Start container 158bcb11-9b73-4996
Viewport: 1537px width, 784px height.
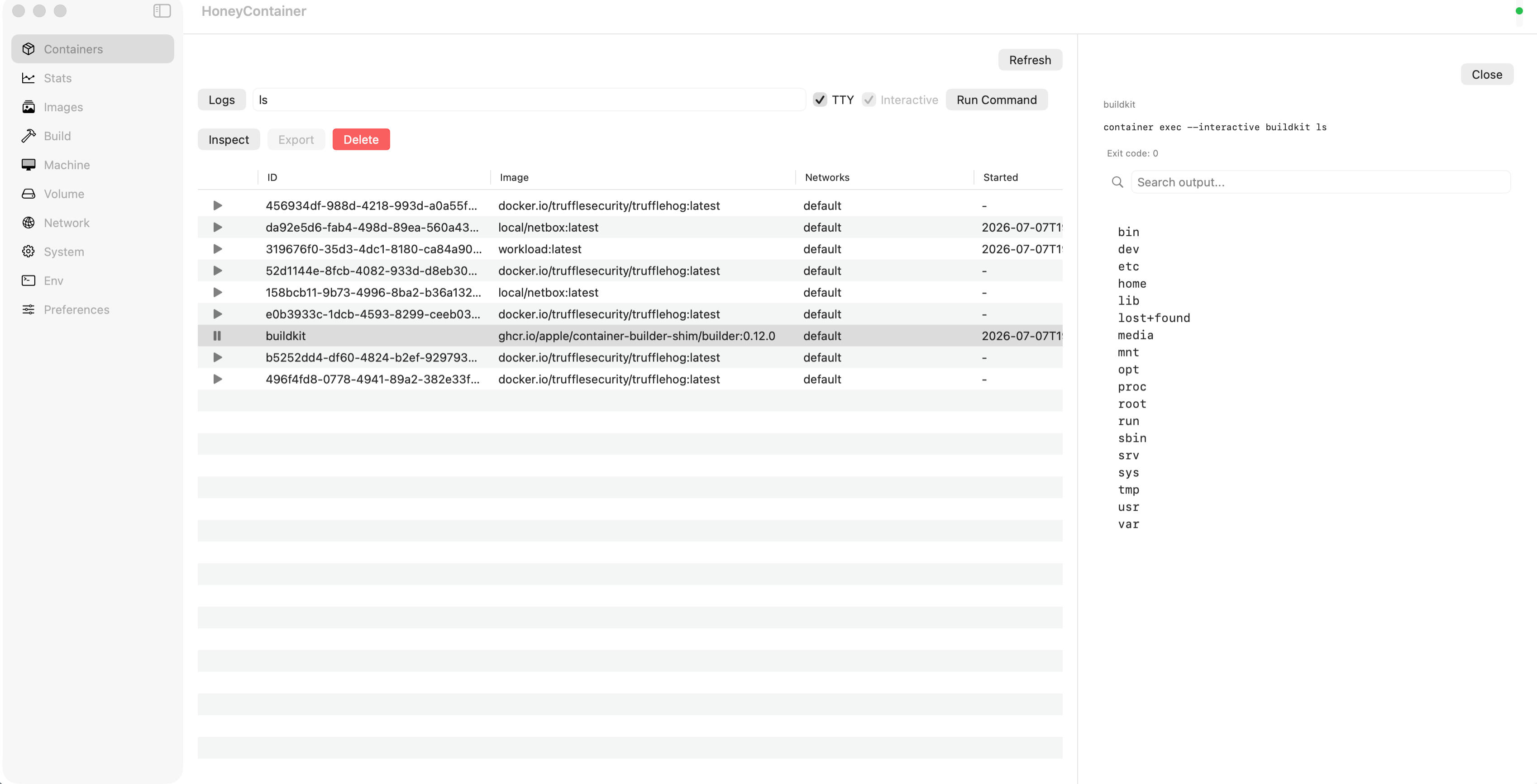point(218,292)
